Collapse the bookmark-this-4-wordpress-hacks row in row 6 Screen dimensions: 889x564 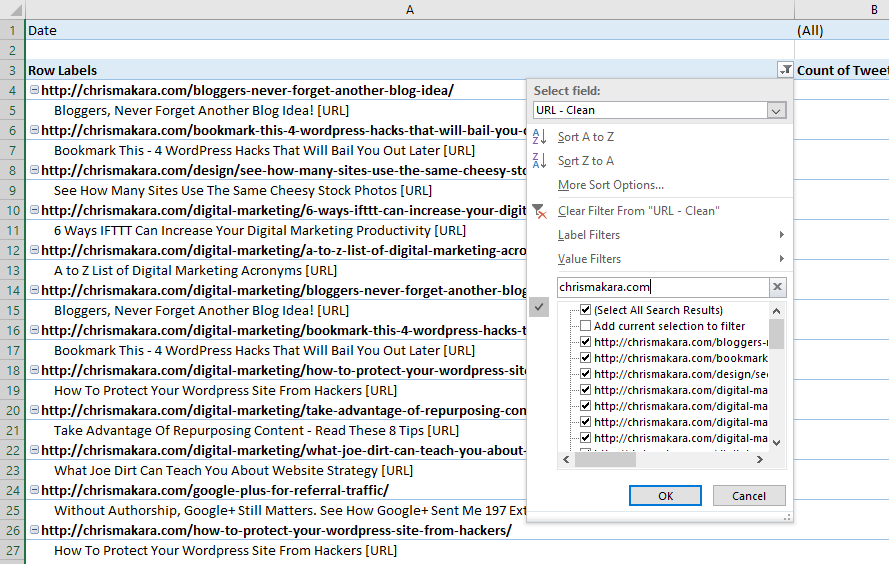click(x=34, y=130)
